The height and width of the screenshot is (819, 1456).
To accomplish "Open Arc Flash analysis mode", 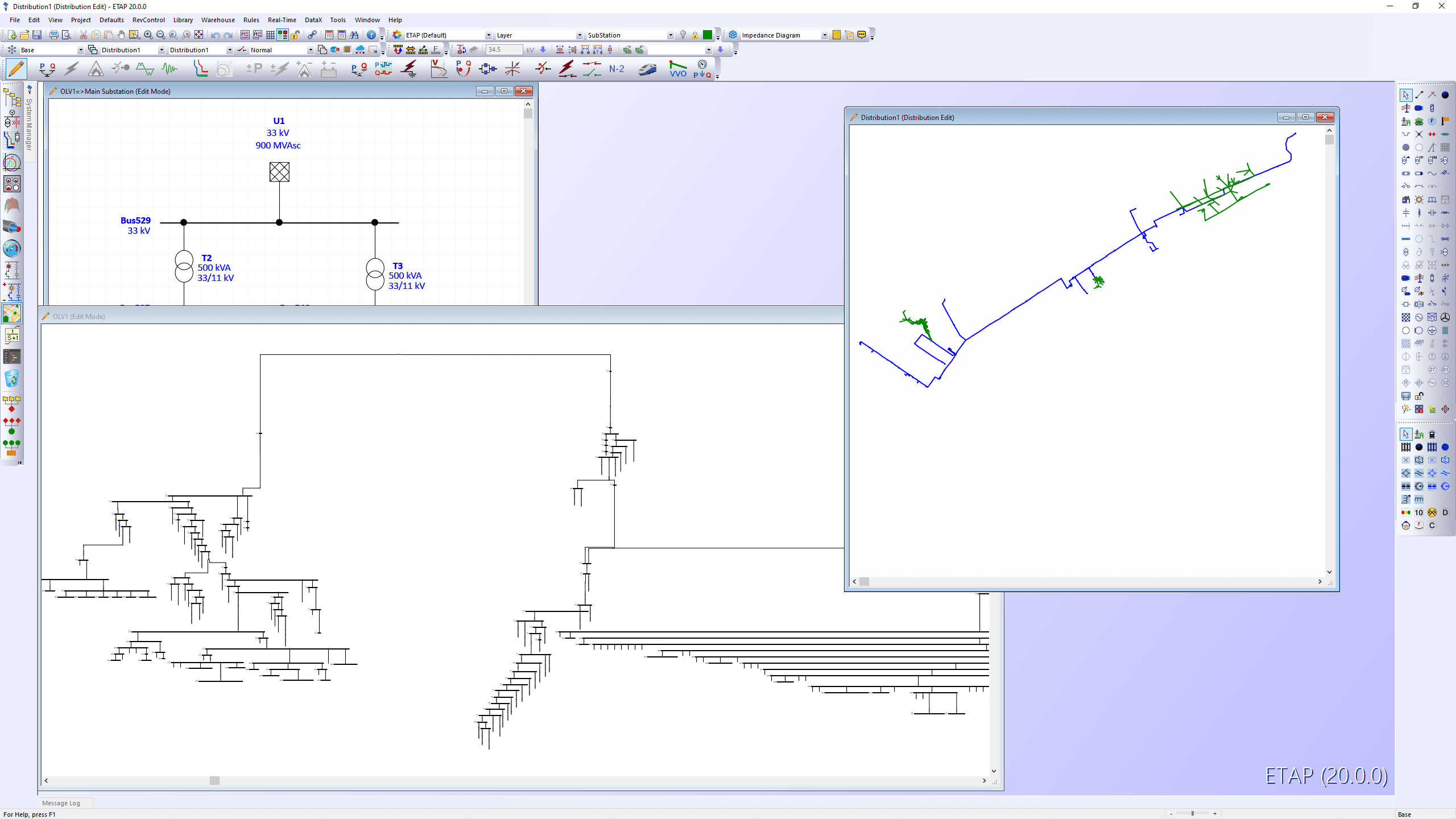I will (x=96, y=69).
